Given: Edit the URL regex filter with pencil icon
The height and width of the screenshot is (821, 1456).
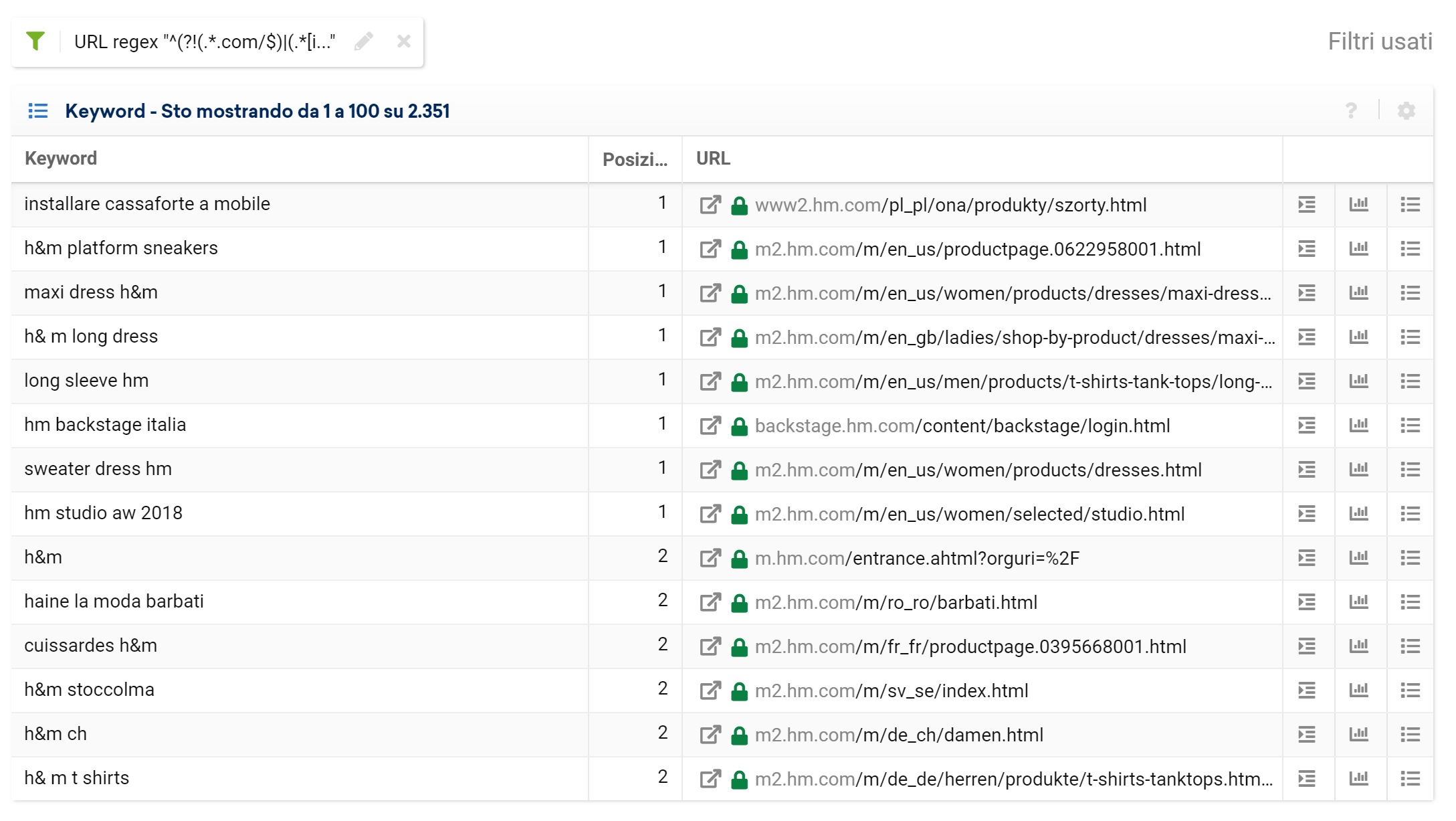Looking at the screenshot, I should (364, 41).
